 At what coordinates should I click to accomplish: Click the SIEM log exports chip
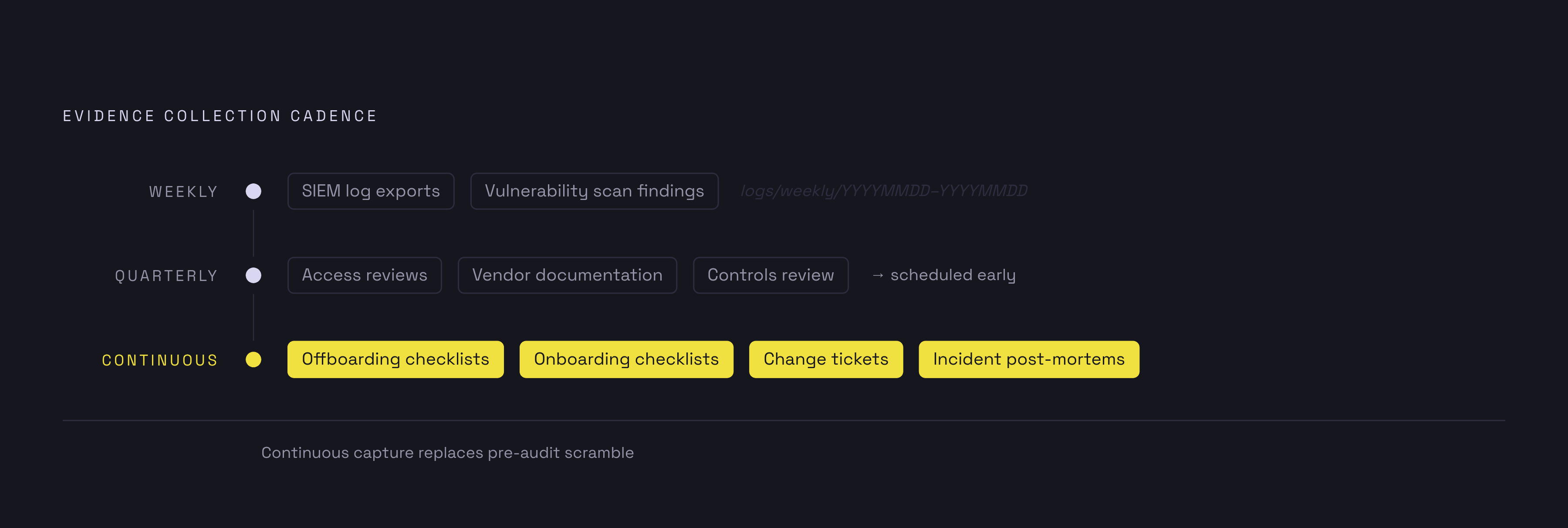[371, 191]
